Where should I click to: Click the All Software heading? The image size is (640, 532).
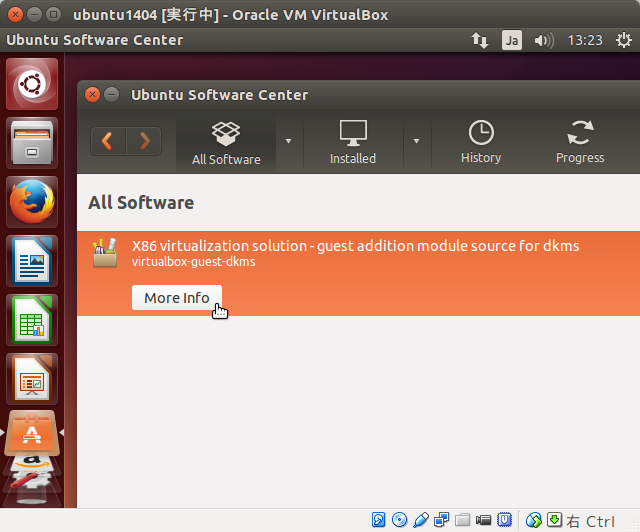click(x=141, y=203)
